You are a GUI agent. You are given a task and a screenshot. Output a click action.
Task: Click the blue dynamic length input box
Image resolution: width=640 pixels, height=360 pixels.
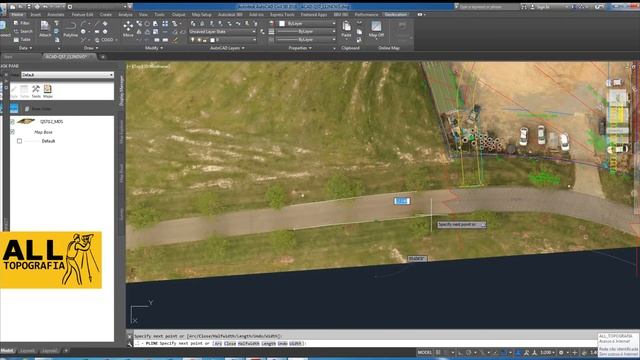[x=402, y=201]
